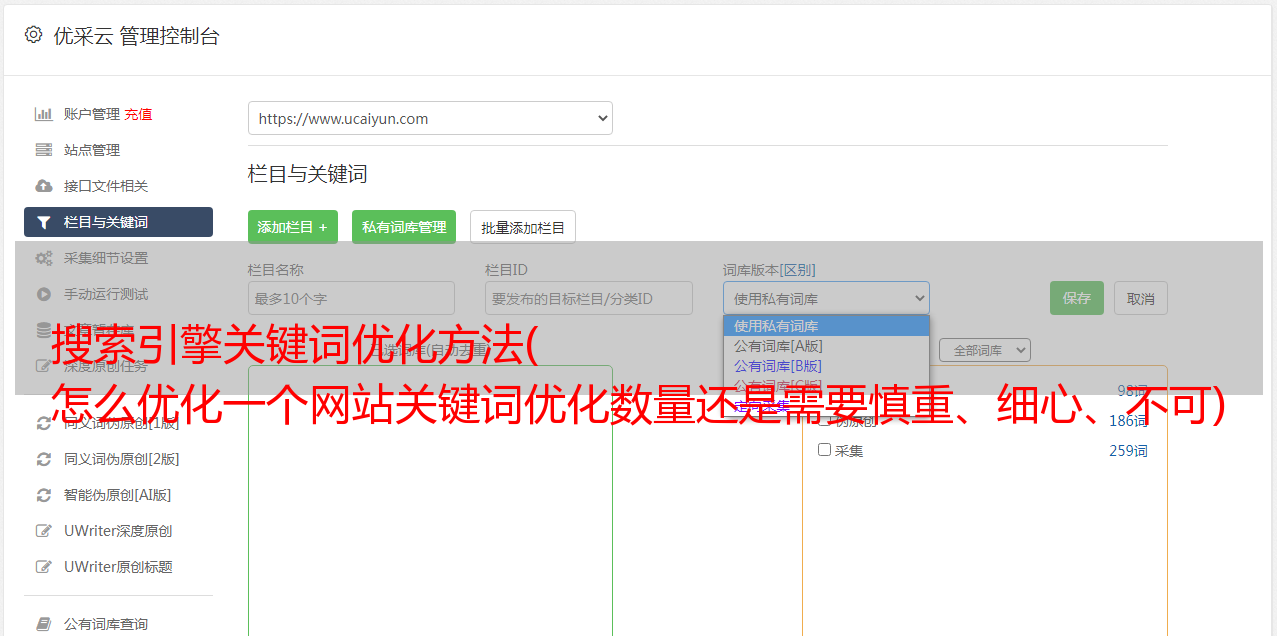Click the bar-chart icon for 账户管理
Viewport: 1277px width, 636px height.
(44, 114)
